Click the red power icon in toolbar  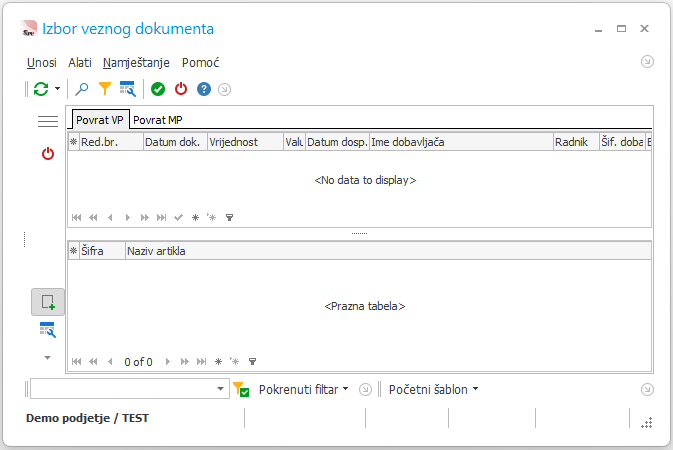181,89
